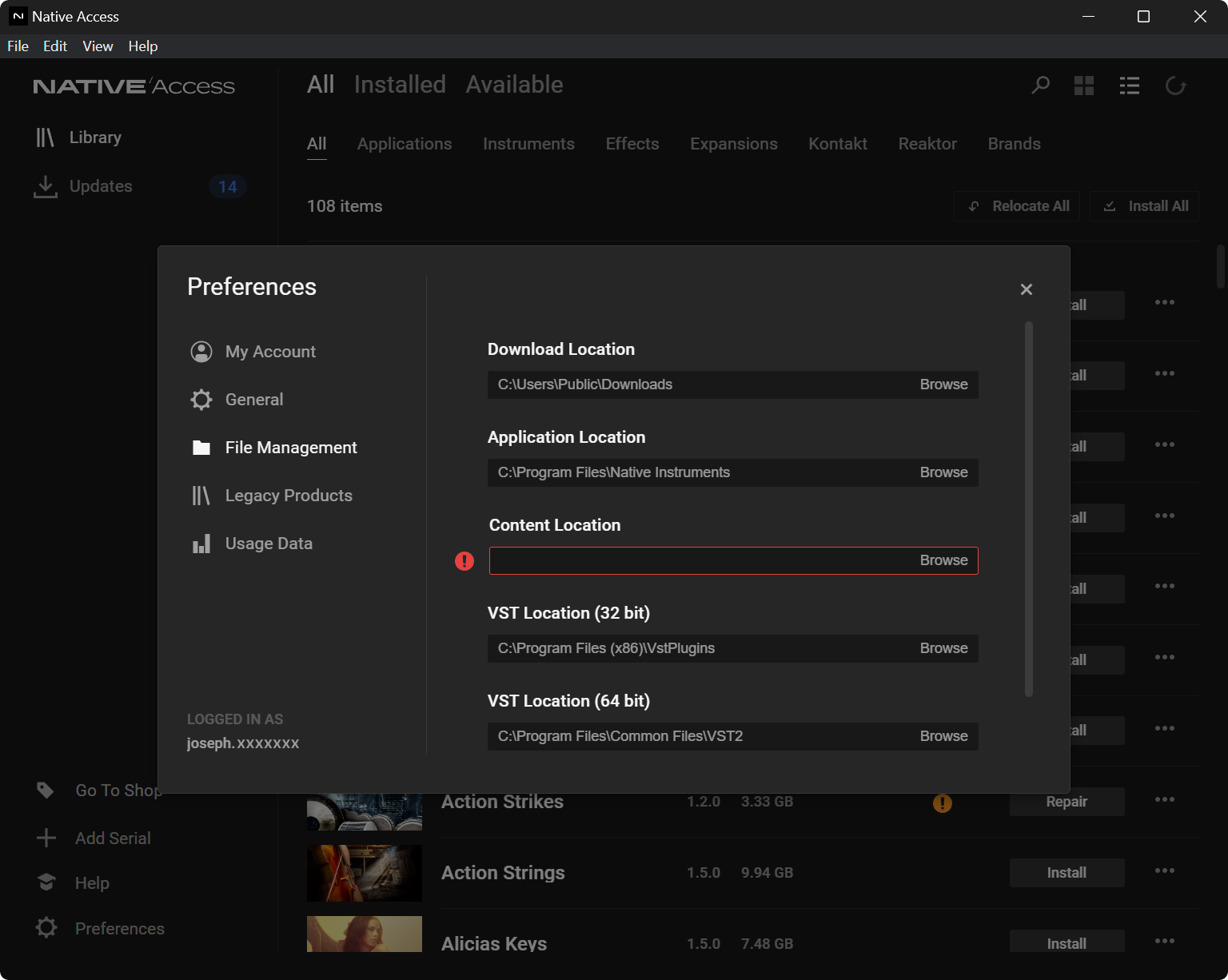Image resolution: width=1228 pixels, height=980 pixels.
Task: Click the 108 items count
Action: click(345, 206)
